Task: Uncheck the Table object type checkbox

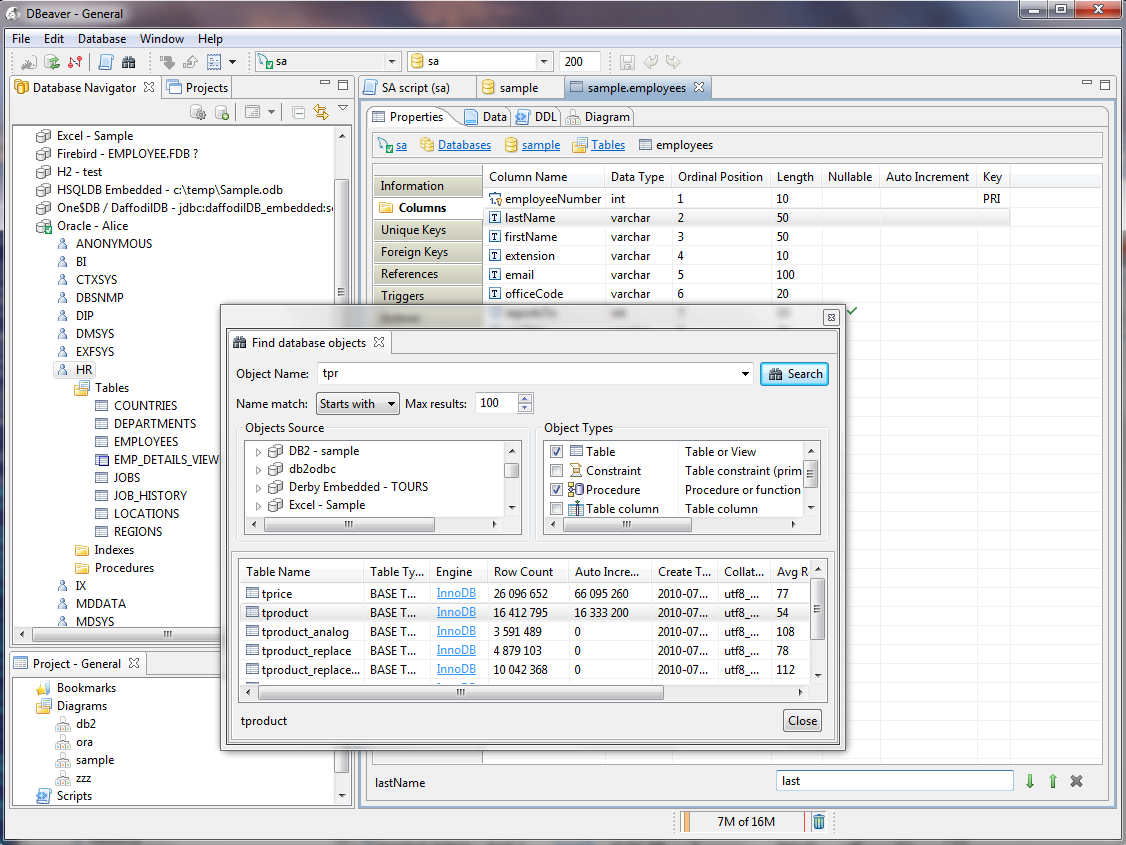Action: coord(557,452)
